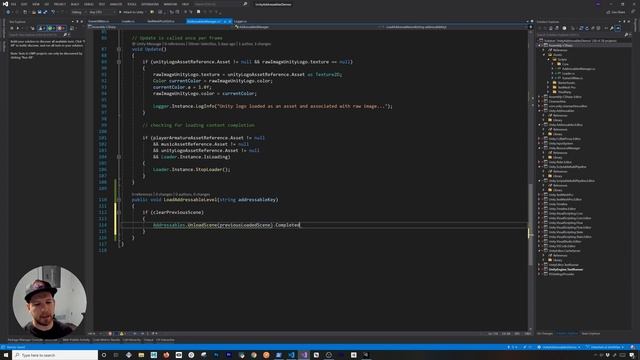Collapse the Update method code block
640x360 pixels.
tap(119, 49)
